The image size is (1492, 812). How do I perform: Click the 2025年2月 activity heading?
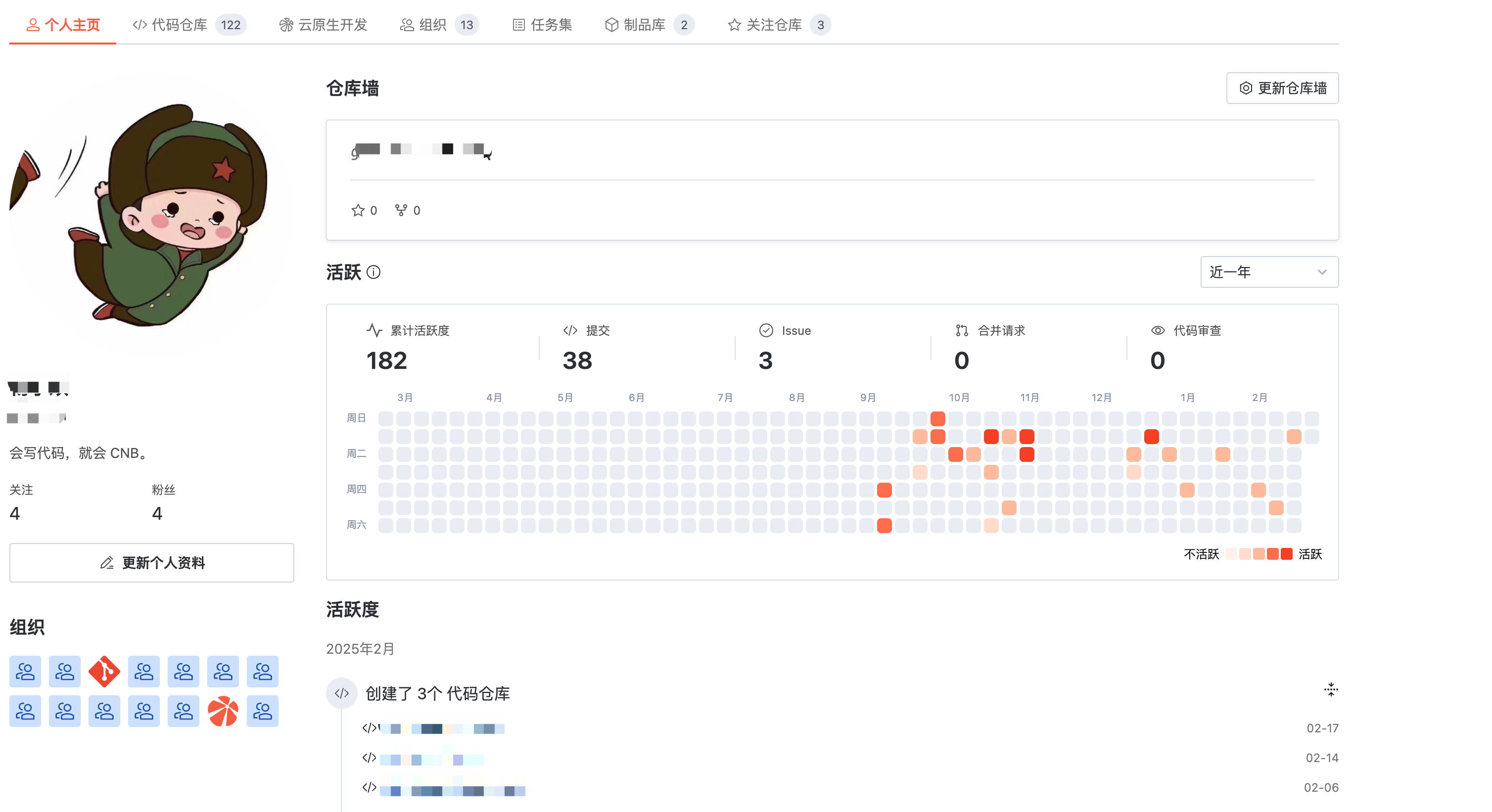pyautogui.click(x=360, y=649)
